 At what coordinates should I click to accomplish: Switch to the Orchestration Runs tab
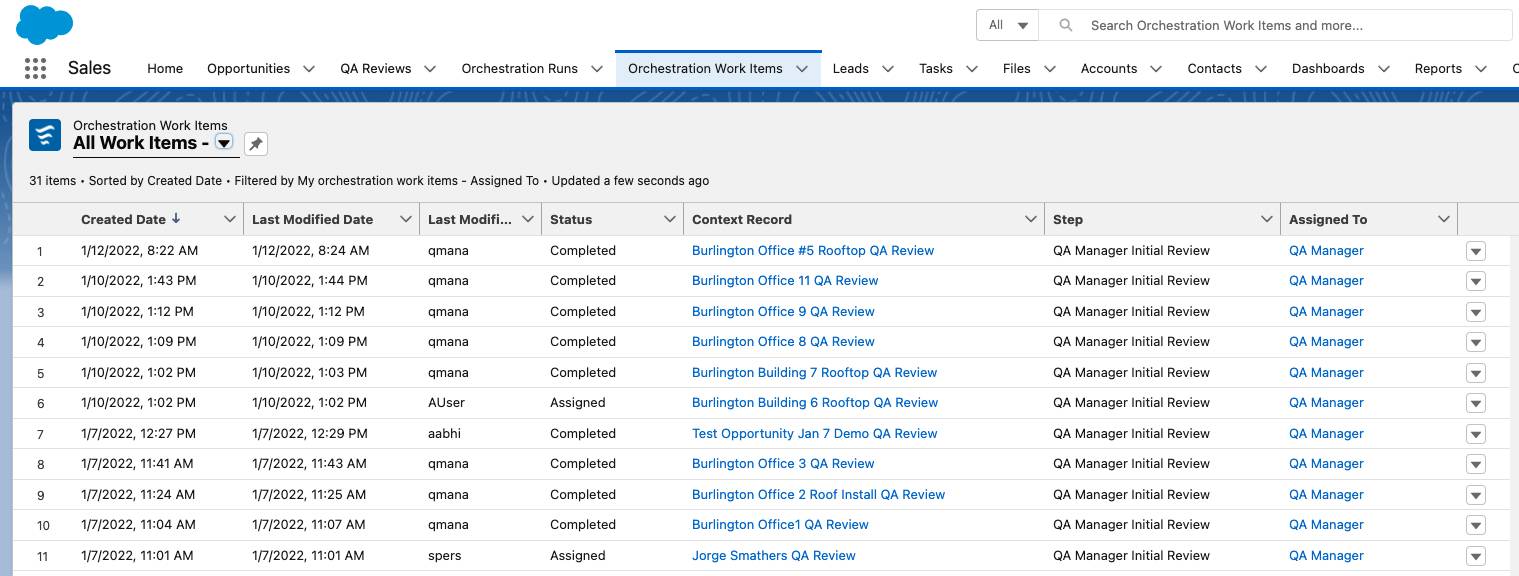point(519,69)
